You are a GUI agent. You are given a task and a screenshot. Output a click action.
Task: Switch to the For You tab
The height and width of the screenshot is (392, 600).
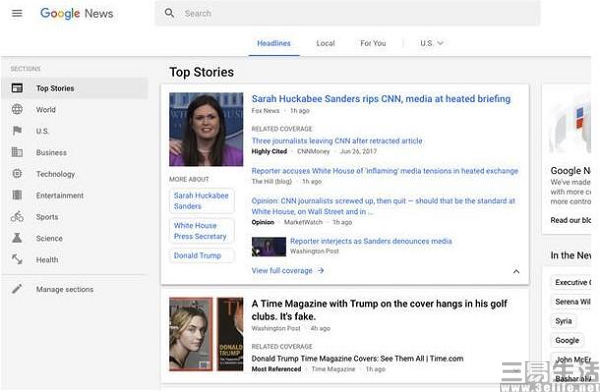(x=373, y=43)
